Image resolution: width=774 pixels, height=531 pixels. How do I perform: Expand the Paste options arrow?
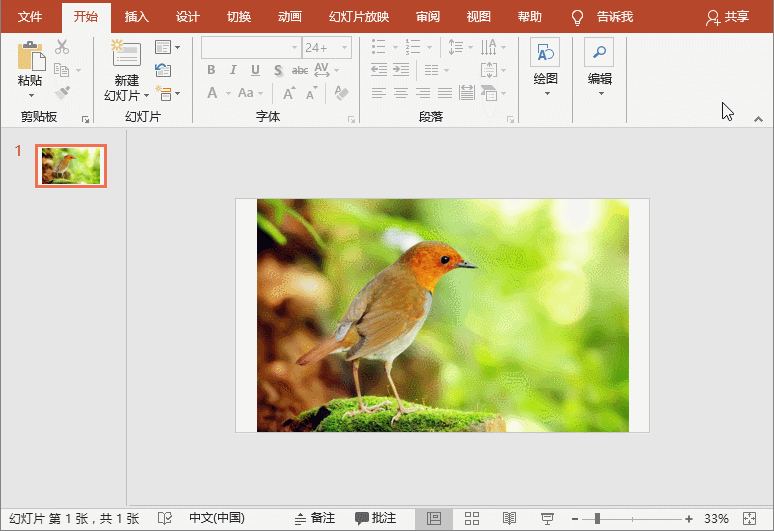(30, 95)
